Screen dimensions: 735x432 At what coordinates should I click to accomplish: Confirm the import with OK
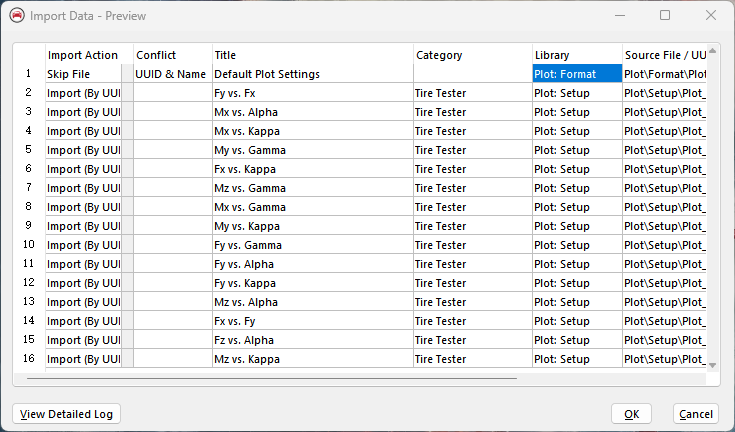(x=631, y=414)
